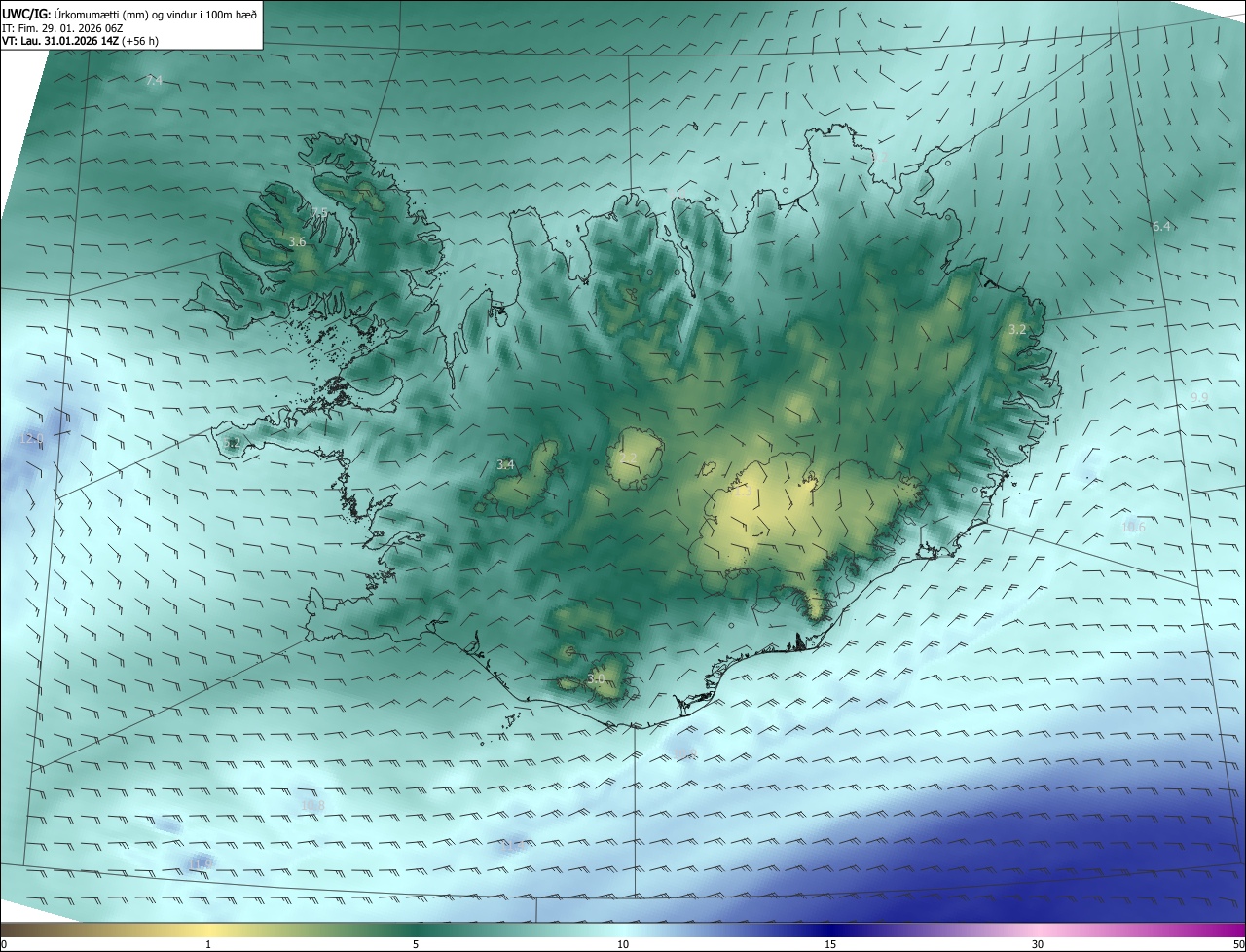Click the 15 tick on the color scale
The height and width of the screenshot is (952, 1246).
pos(830,944)
